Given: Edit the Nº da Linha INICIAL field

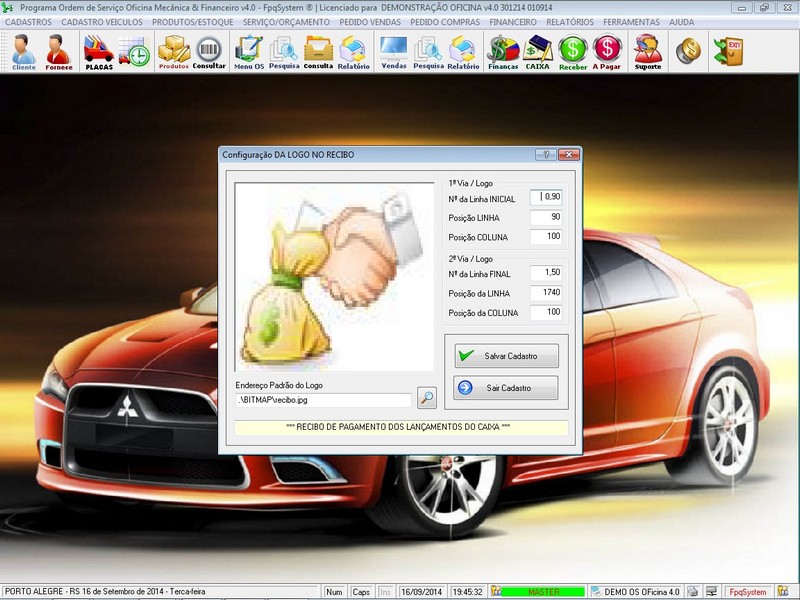Looking at the screenshot, I should 546,197.
